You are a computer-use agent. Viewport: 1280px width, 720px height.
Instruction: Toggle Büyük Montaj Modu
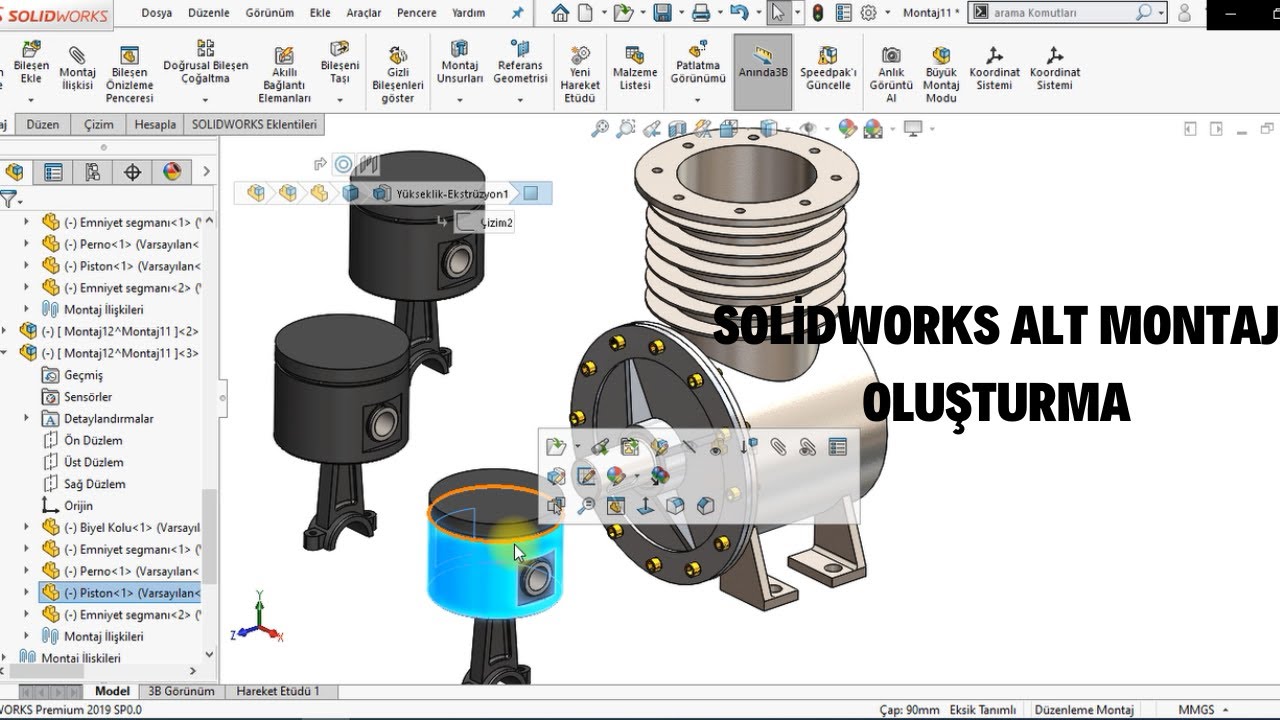point(941,76)
